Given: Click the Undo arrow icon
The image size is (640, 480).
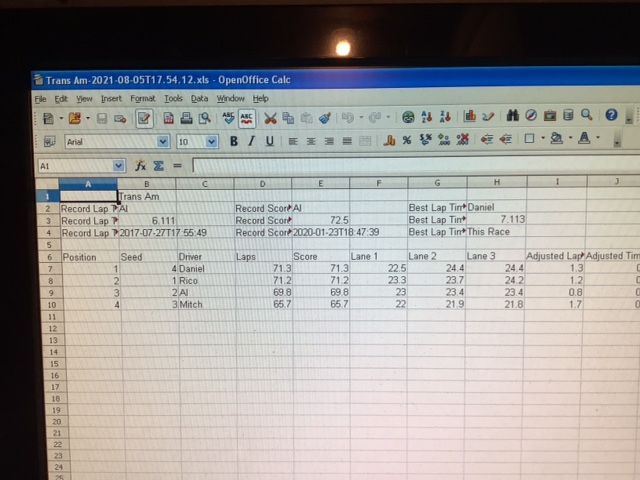Looking at the screenshot, I should pos(348,118).
